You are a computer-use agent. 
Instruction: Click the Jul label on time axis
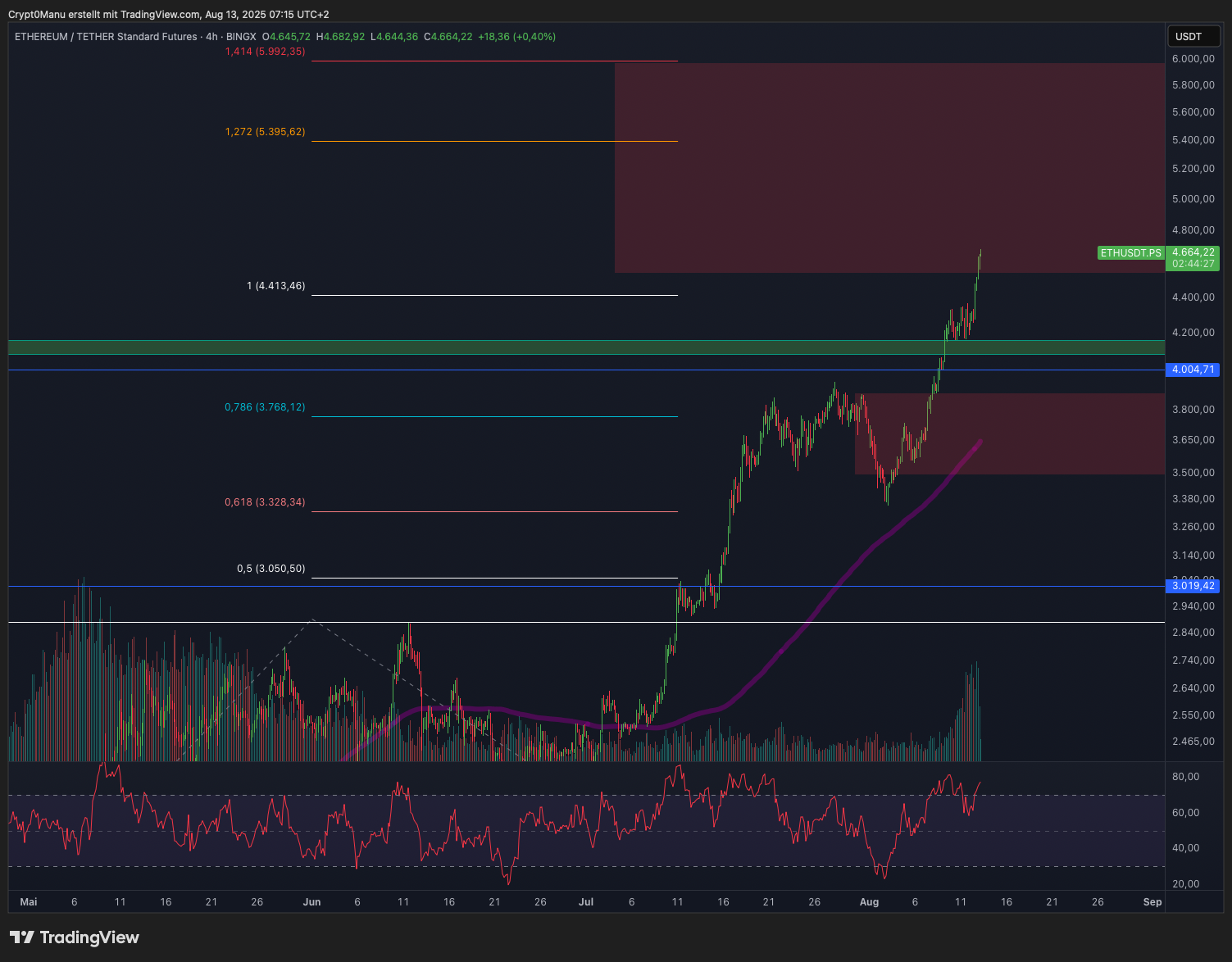(x=586, y=902)
